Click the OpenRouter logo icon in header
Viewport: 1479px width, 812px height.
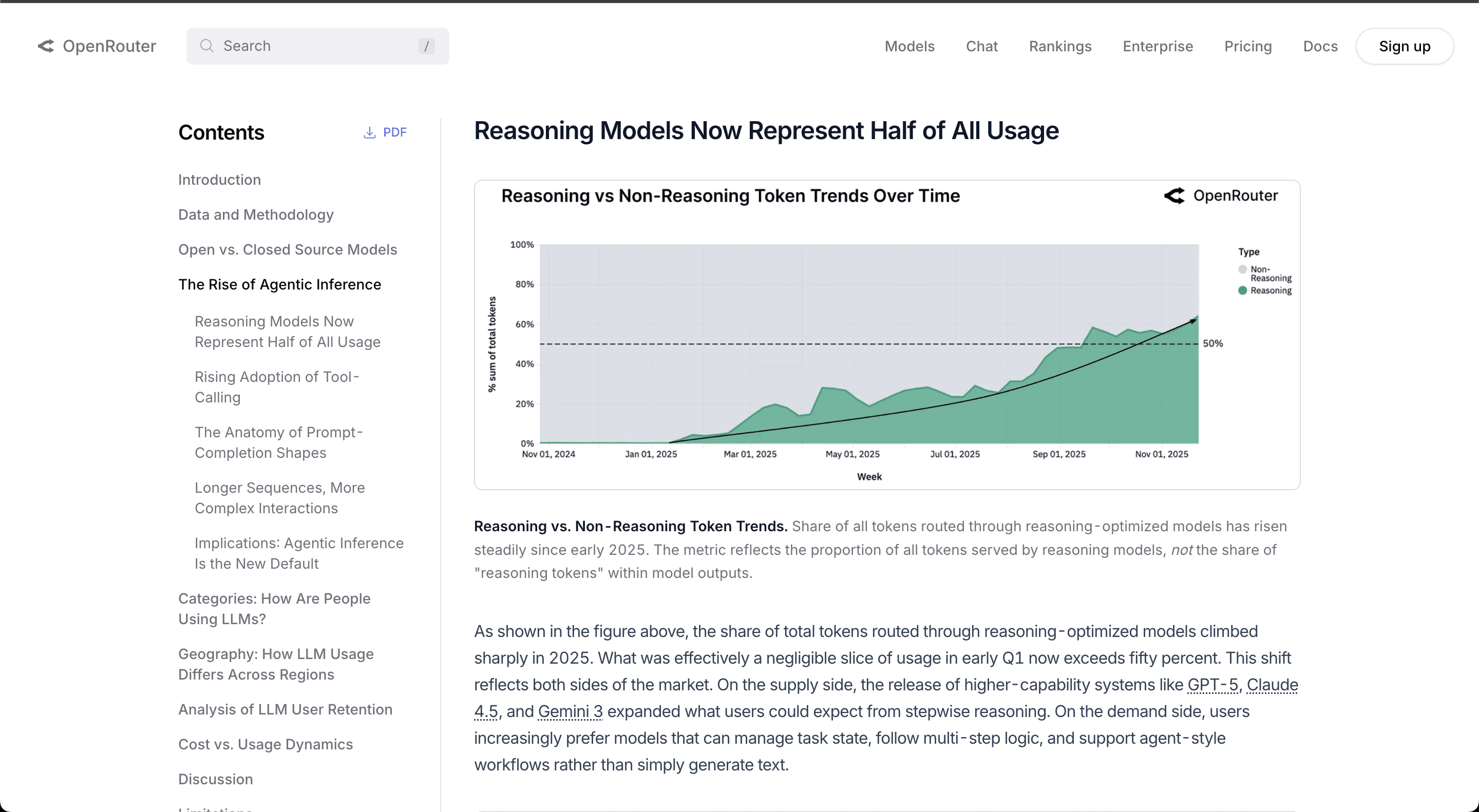click(46, 46)
